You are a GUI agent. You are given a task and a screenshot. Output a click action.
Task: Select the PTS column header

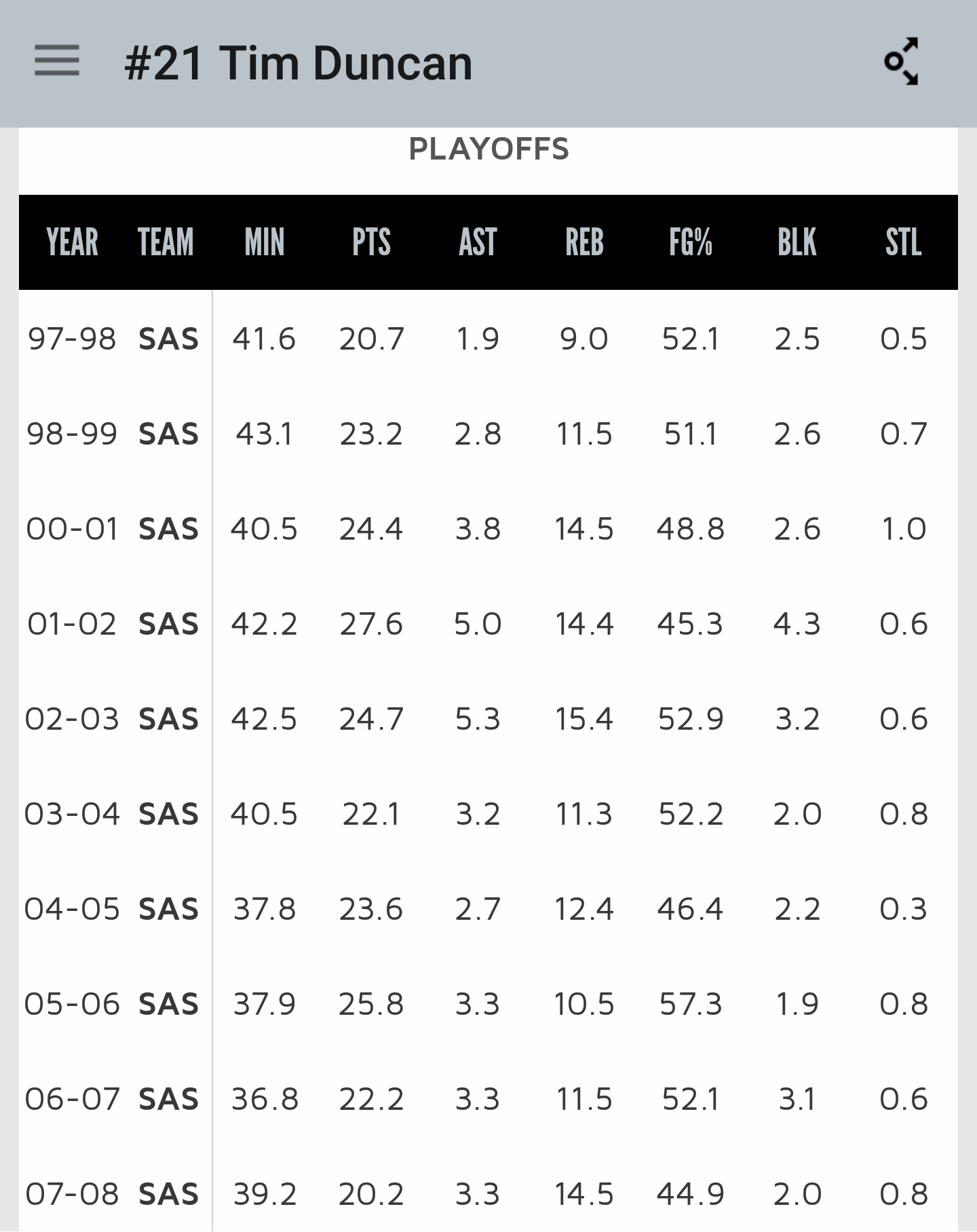point(371,242)
